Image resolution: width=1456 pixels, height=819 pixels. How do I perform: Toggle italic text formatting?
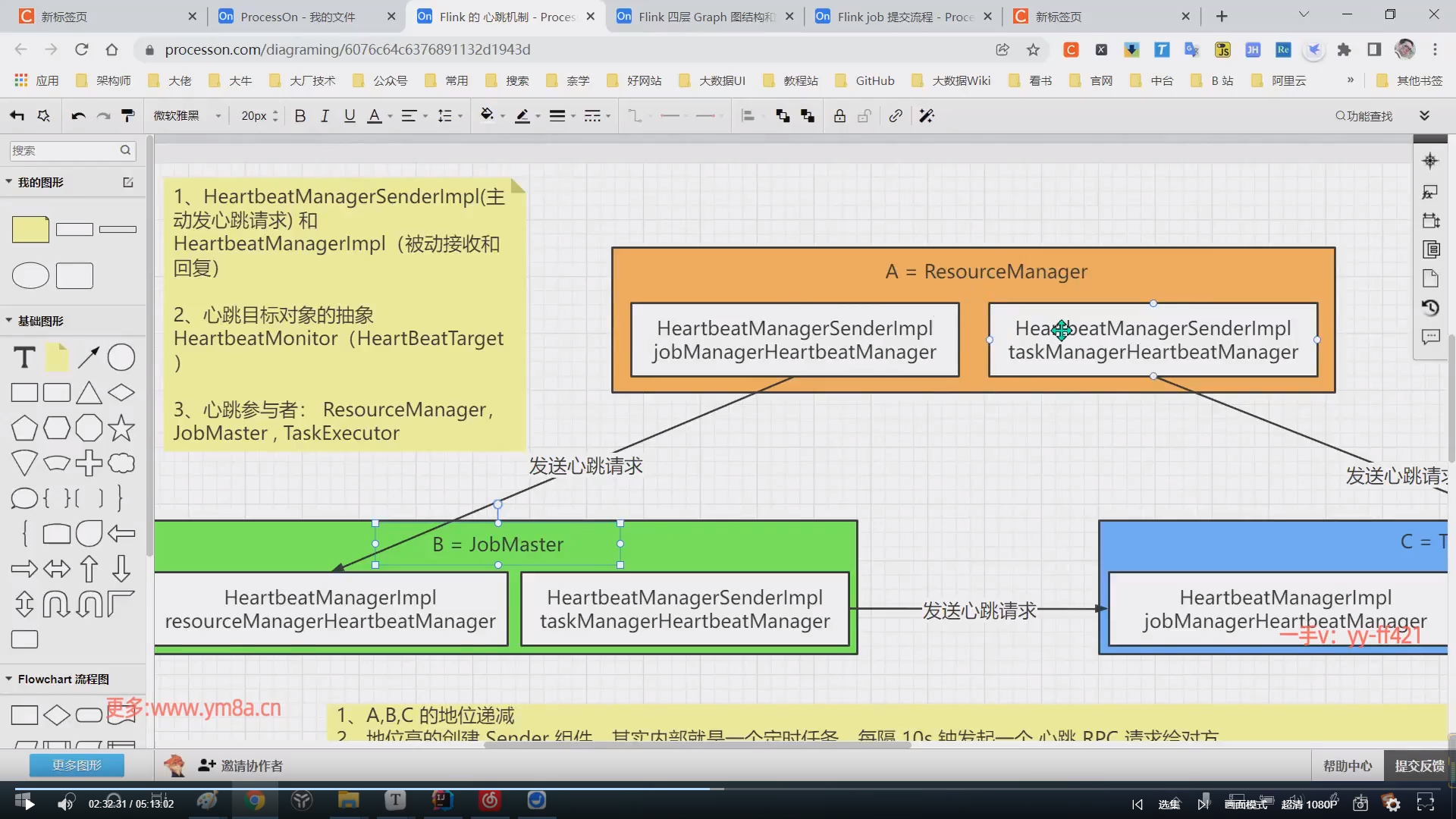coord(325,116)
